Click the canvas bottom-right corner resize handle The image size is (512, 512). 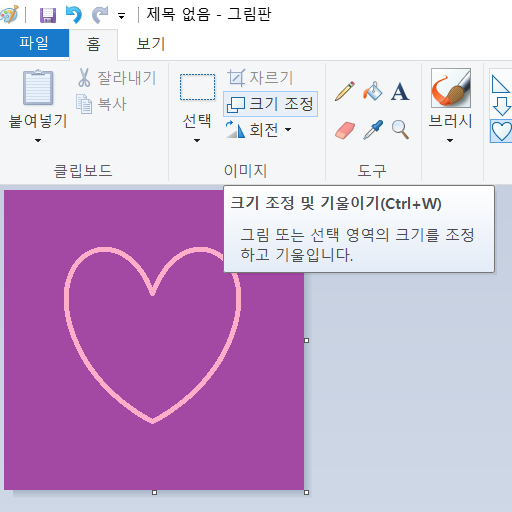click(306, 492)
